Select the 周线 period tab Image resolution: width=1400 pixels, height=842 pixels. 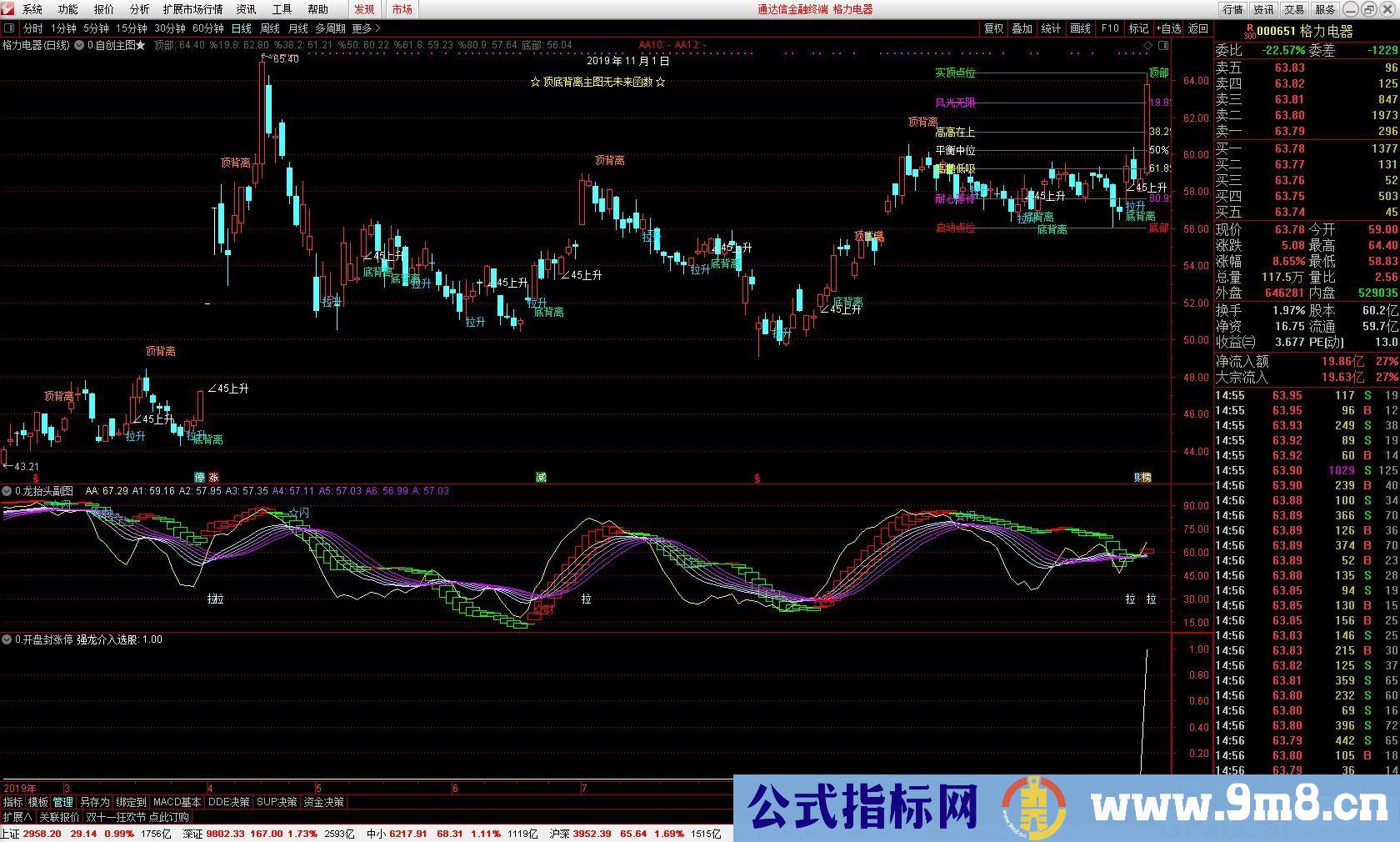pyautogui.click(x=270, y=28)
